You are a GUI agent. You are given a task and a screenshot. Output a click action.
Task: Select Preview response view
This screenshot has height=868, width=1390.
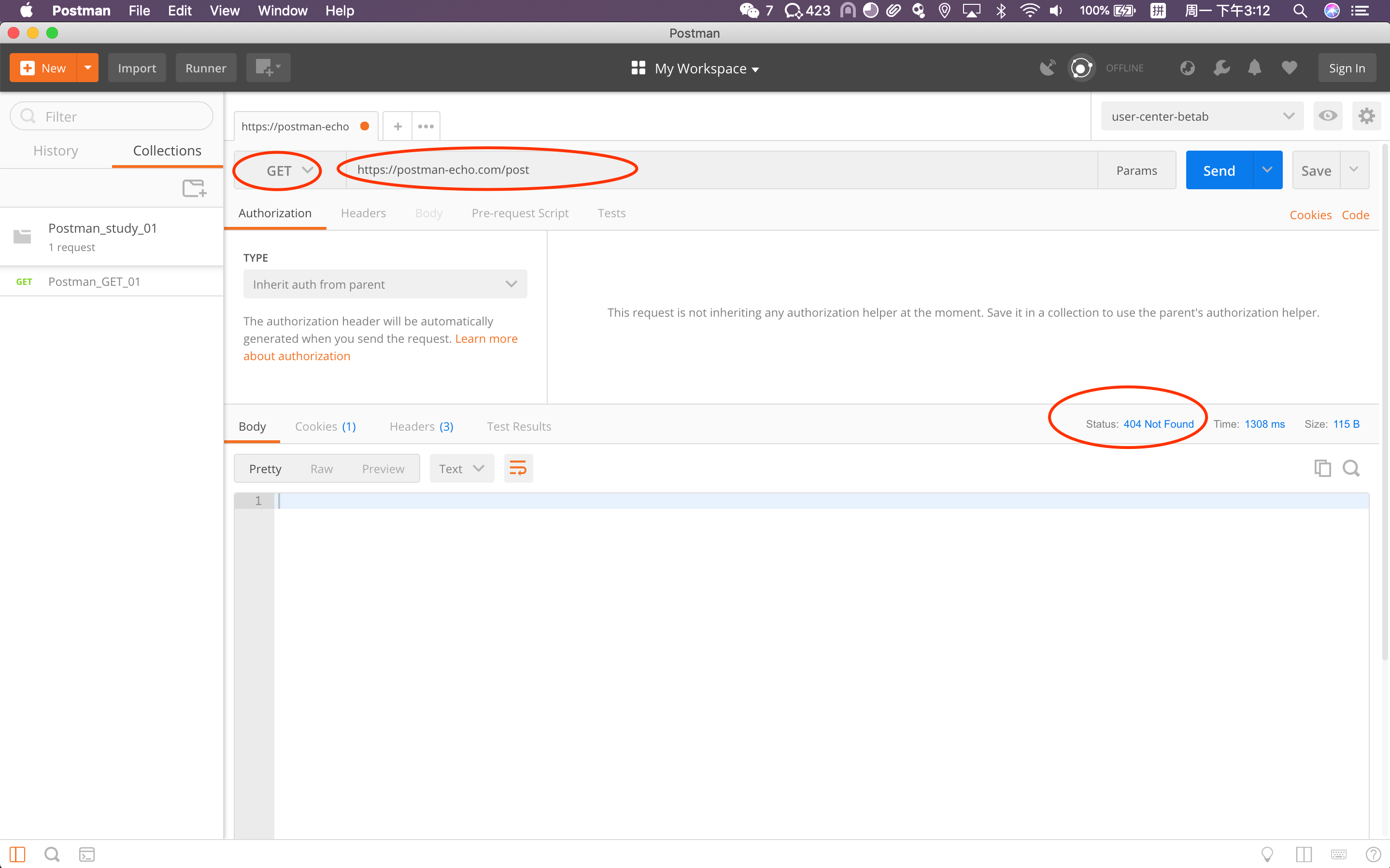pos(383,468)
